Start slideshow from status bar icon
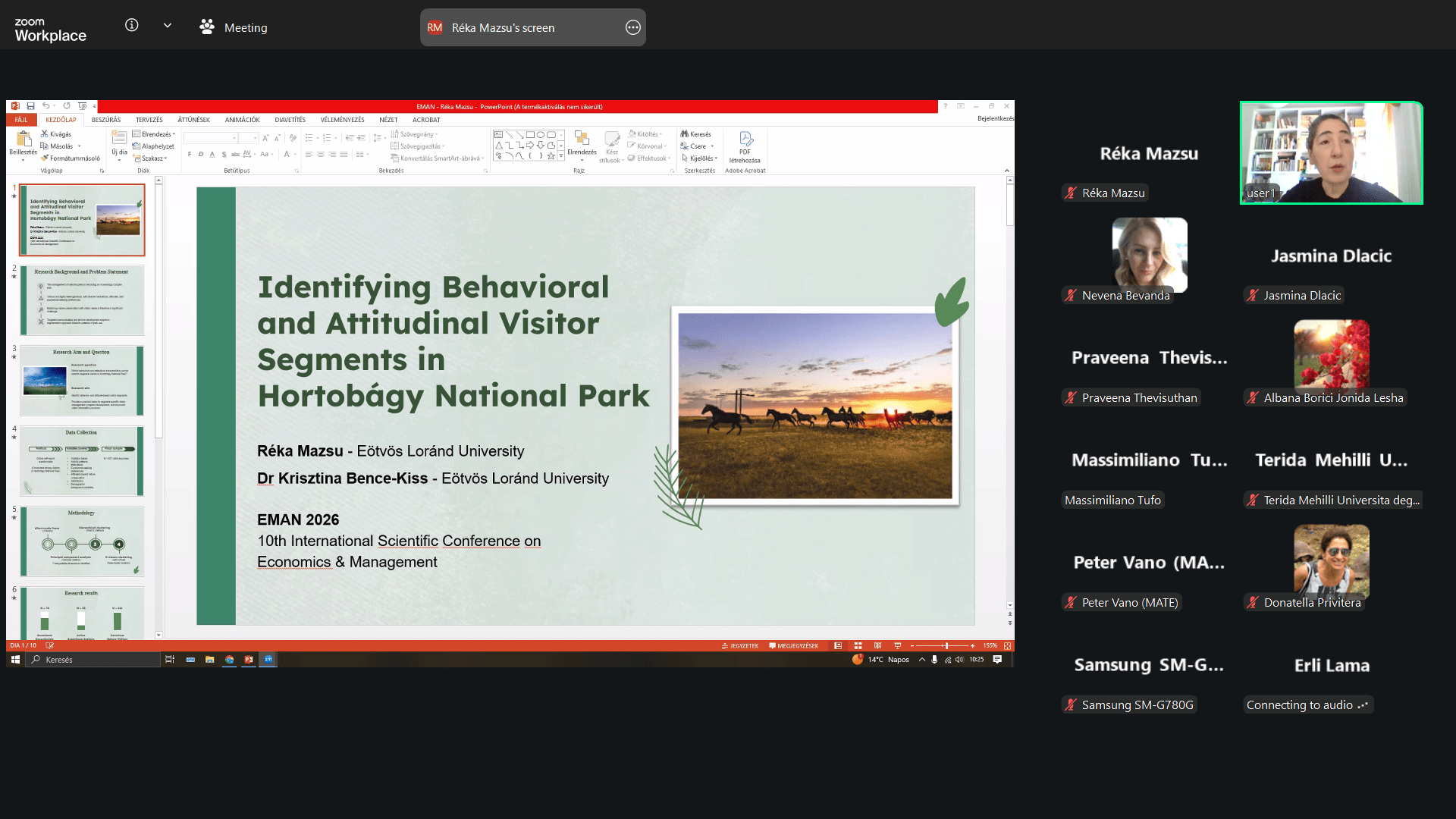This screenshot has height=819, width=1456. click(x=898, y=646)
